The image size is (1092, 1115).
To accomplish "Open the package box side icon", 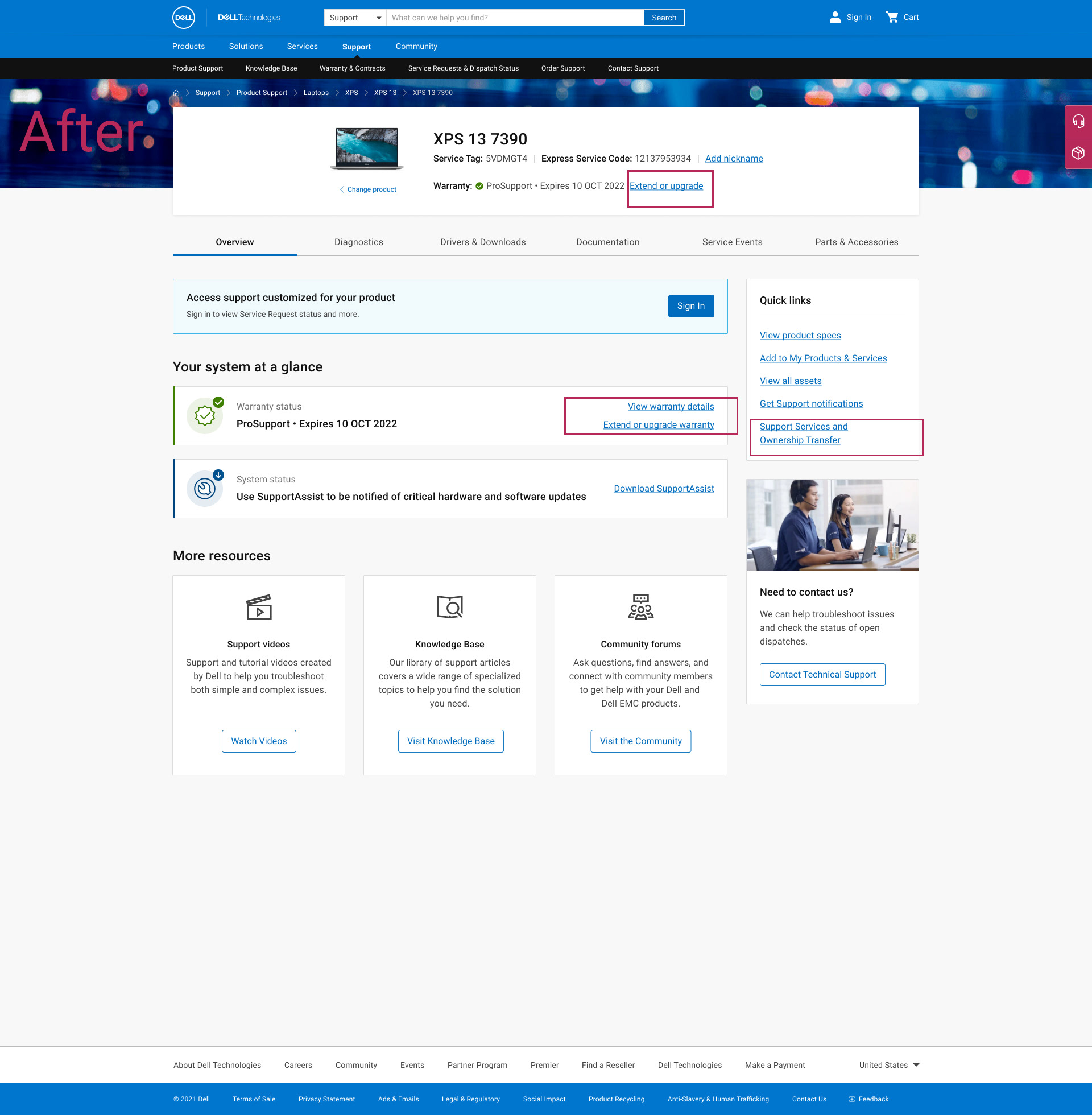I will (1078, 153).
